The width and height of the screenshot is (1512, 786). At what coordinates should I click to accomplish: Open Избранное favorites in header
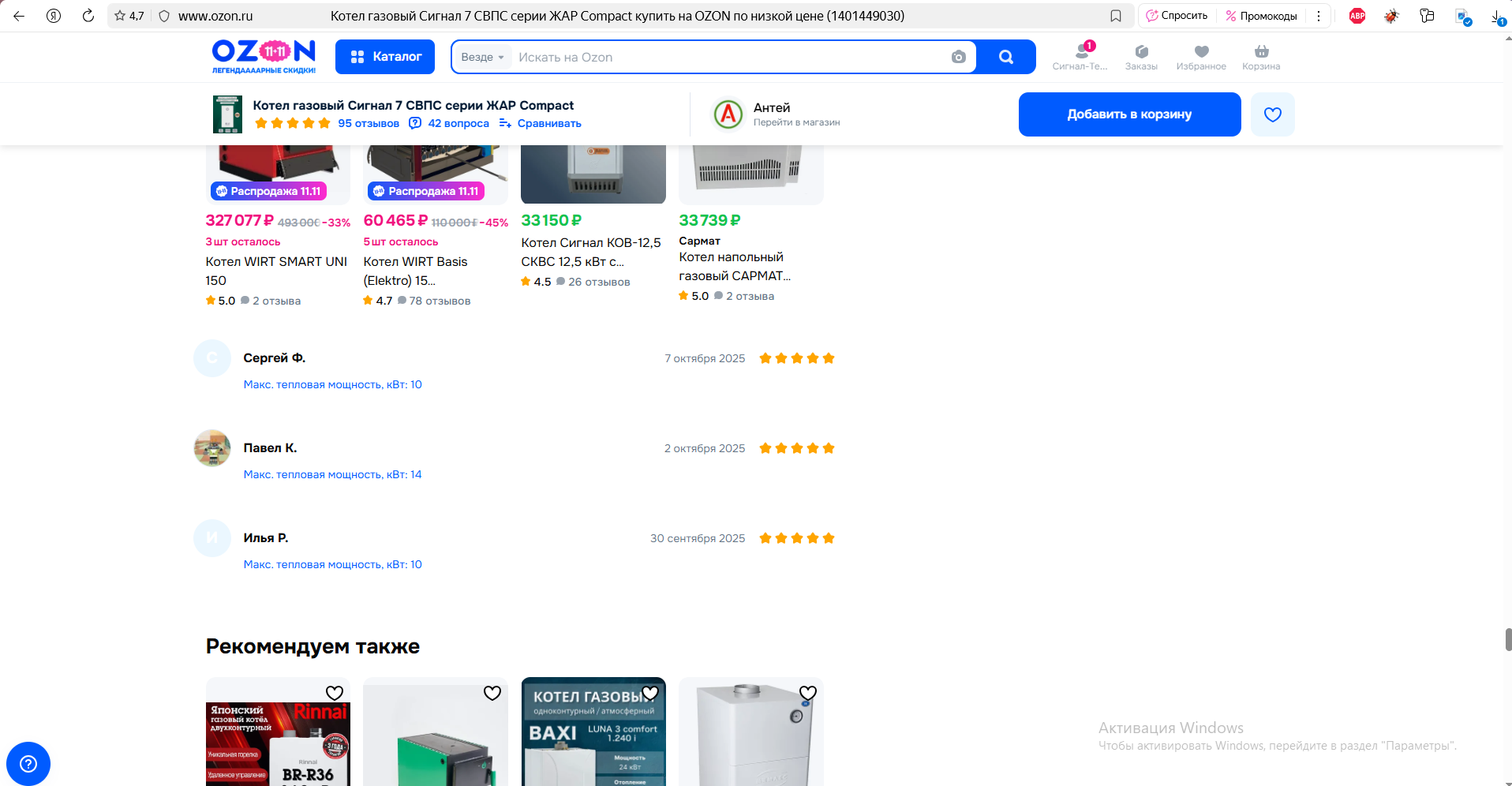(x=1201, y=57)
